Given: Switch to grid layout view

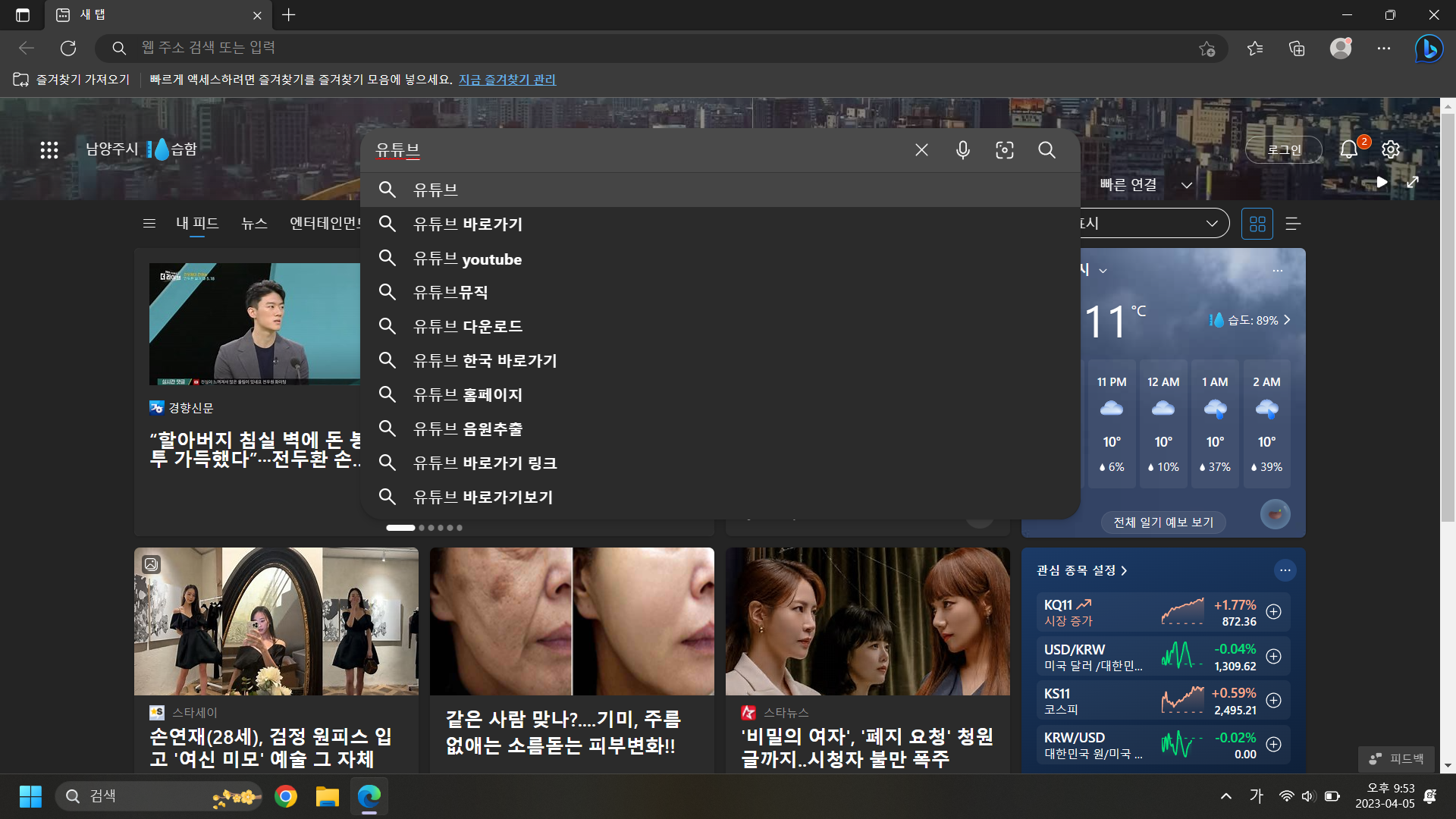Looking at the screenshot, I should [1257, 224].
